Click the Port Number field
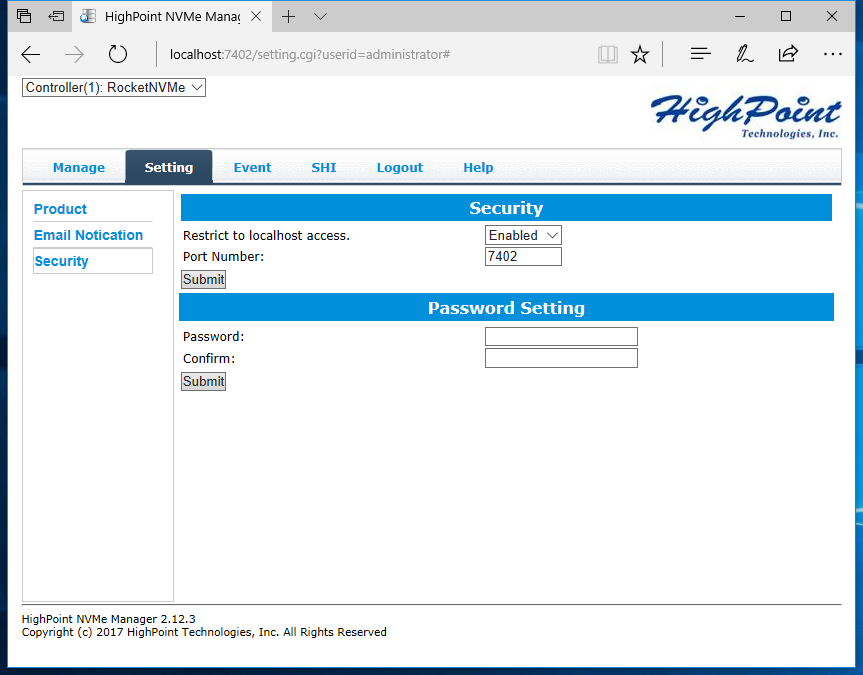The height and width of the screenshot is (675, 863). (523, 257)
